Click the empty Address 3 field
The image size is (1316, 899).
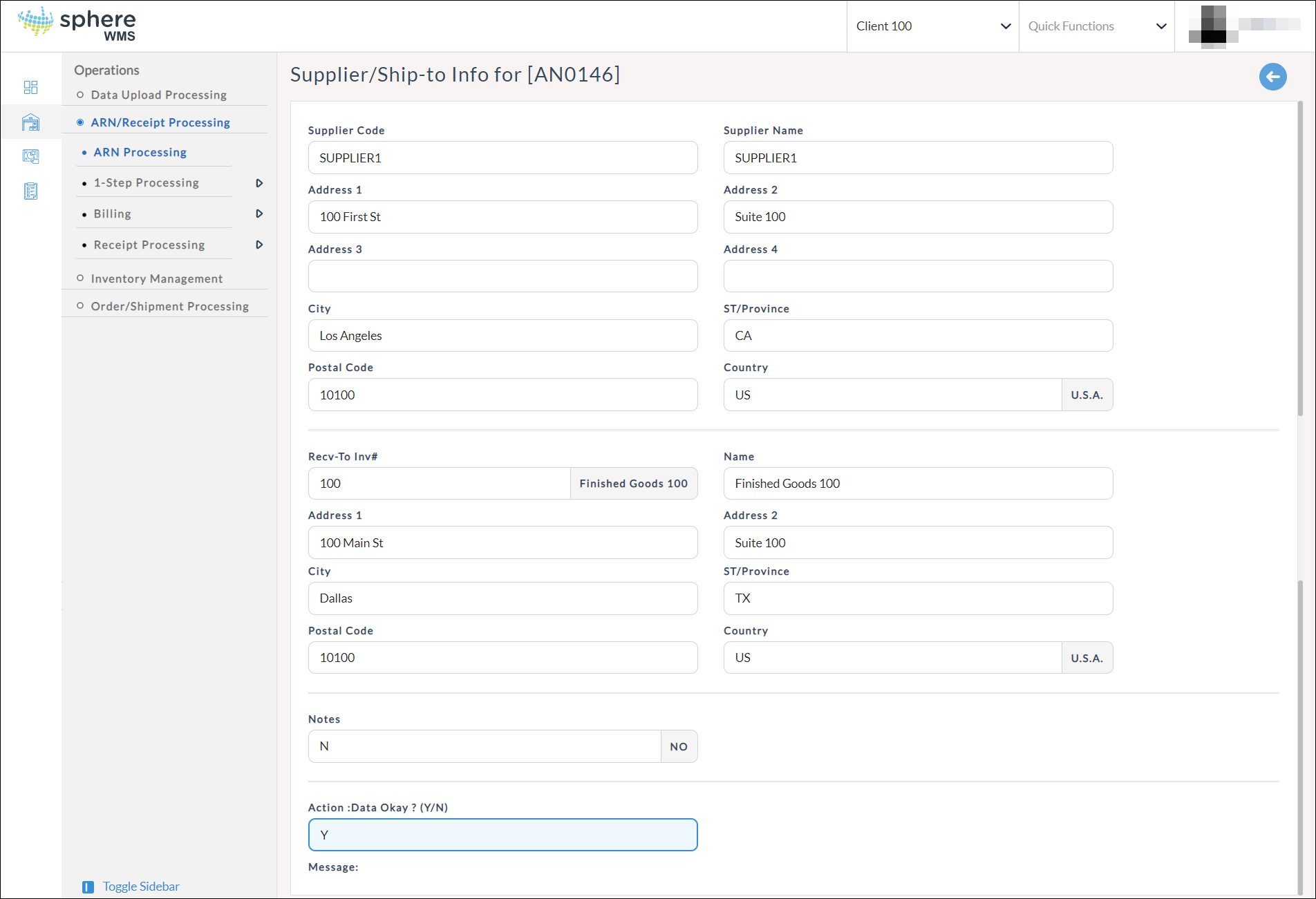coord(502,276)
